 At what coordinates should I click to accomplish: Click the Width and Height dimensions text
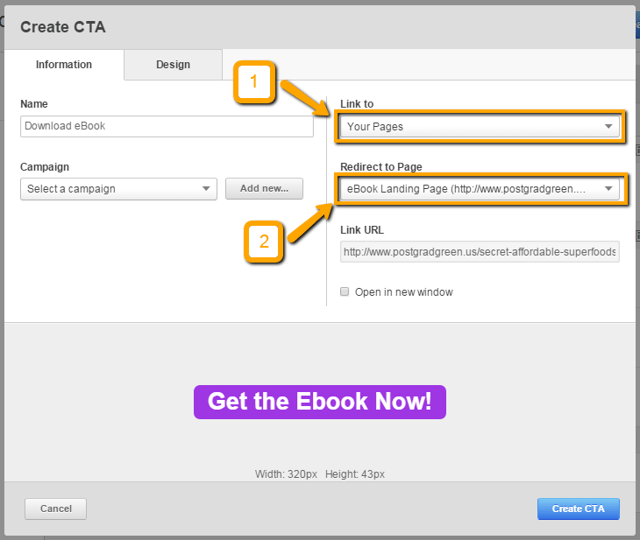point(319,474)
